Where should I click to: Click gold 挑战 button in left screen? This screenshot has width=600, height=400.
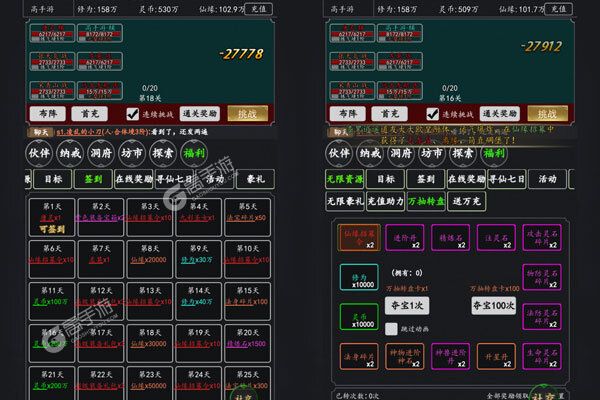248,114
